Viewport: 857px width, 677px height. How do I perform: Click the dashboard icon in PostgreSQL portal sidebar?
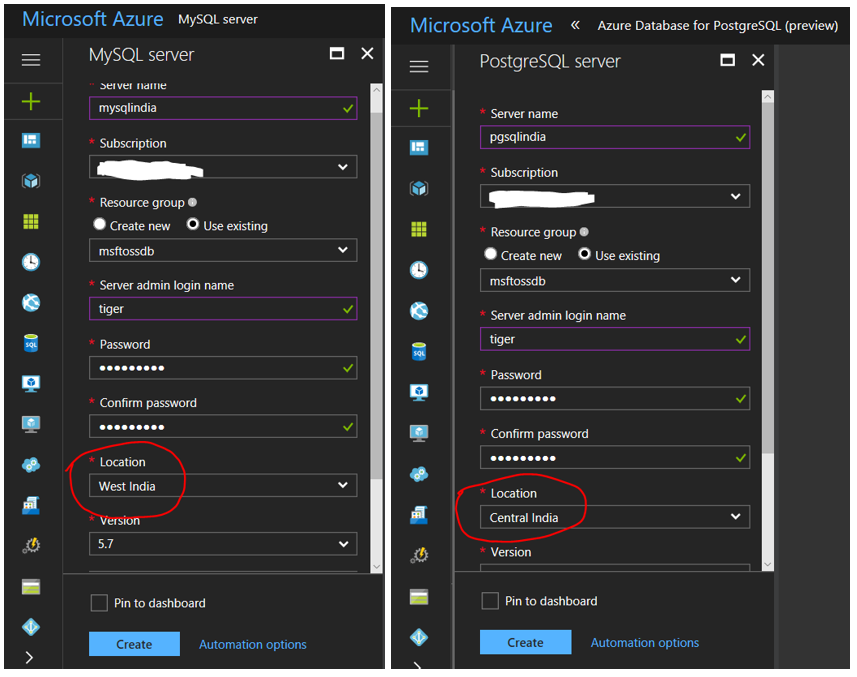pos(419,148)
